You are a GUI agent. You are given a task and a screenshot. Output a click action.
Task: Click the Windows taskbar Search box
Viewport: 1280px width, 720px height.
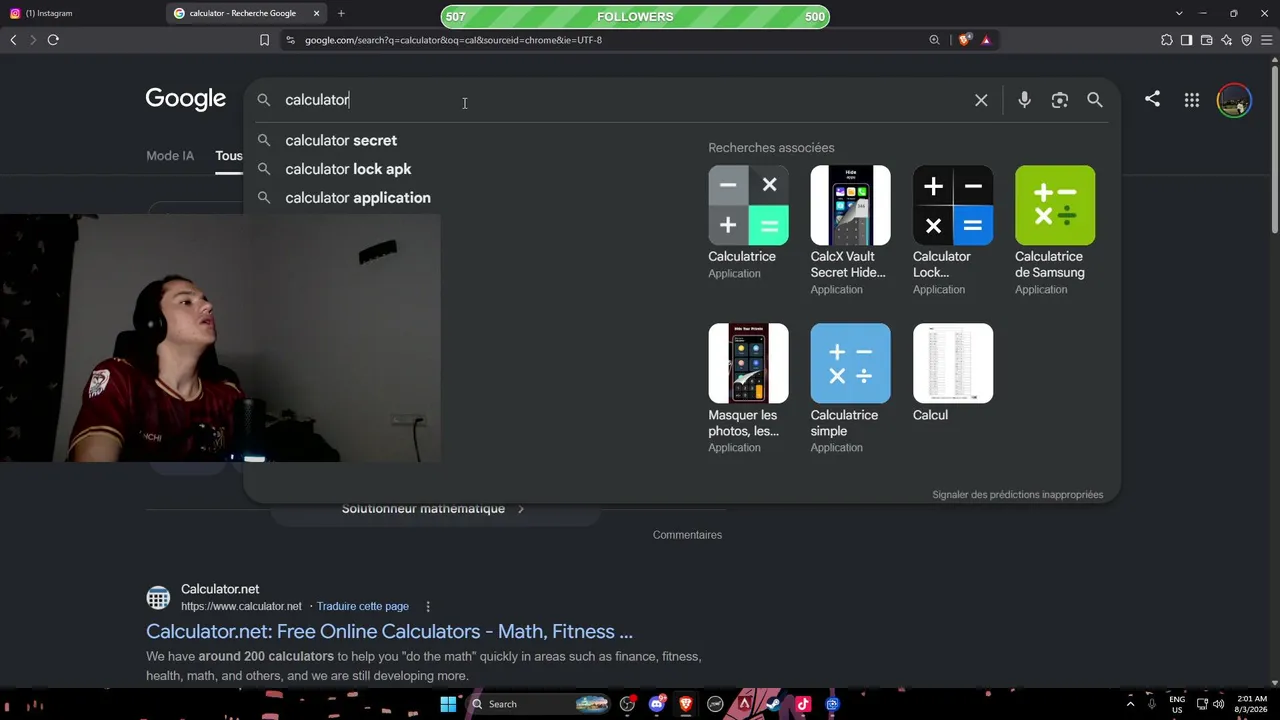(x=538, y=704)
